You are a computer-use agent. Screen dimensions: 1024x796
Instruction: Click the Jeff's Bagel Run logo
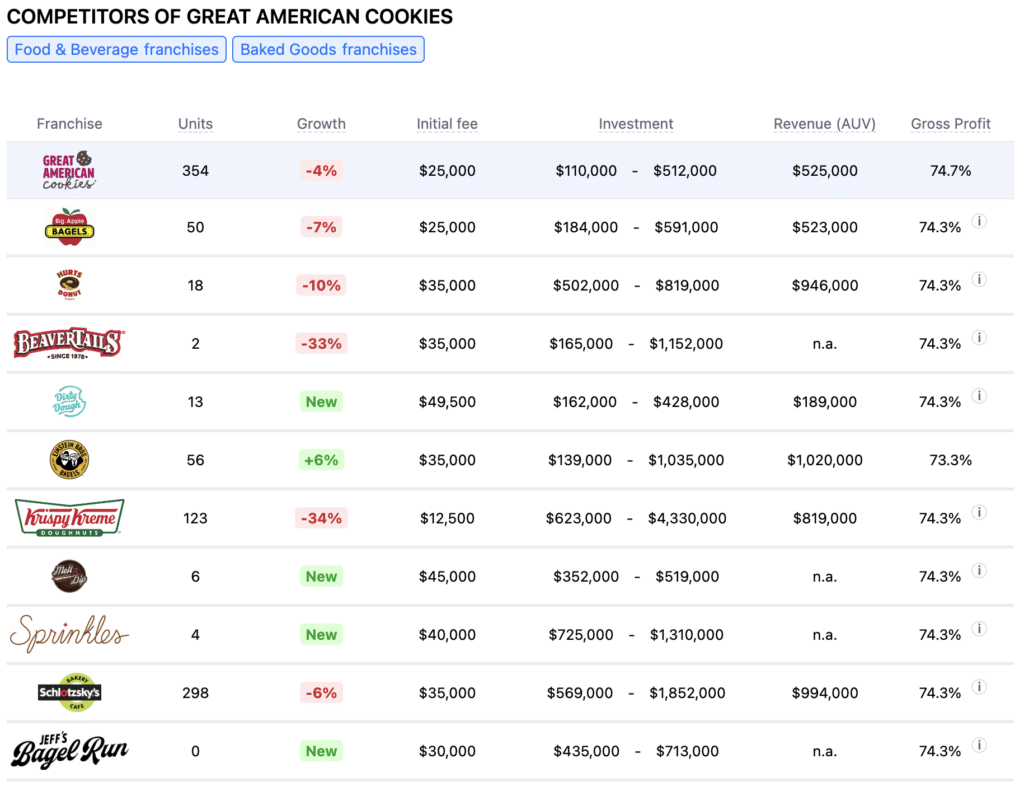click(x=69, y=750)
